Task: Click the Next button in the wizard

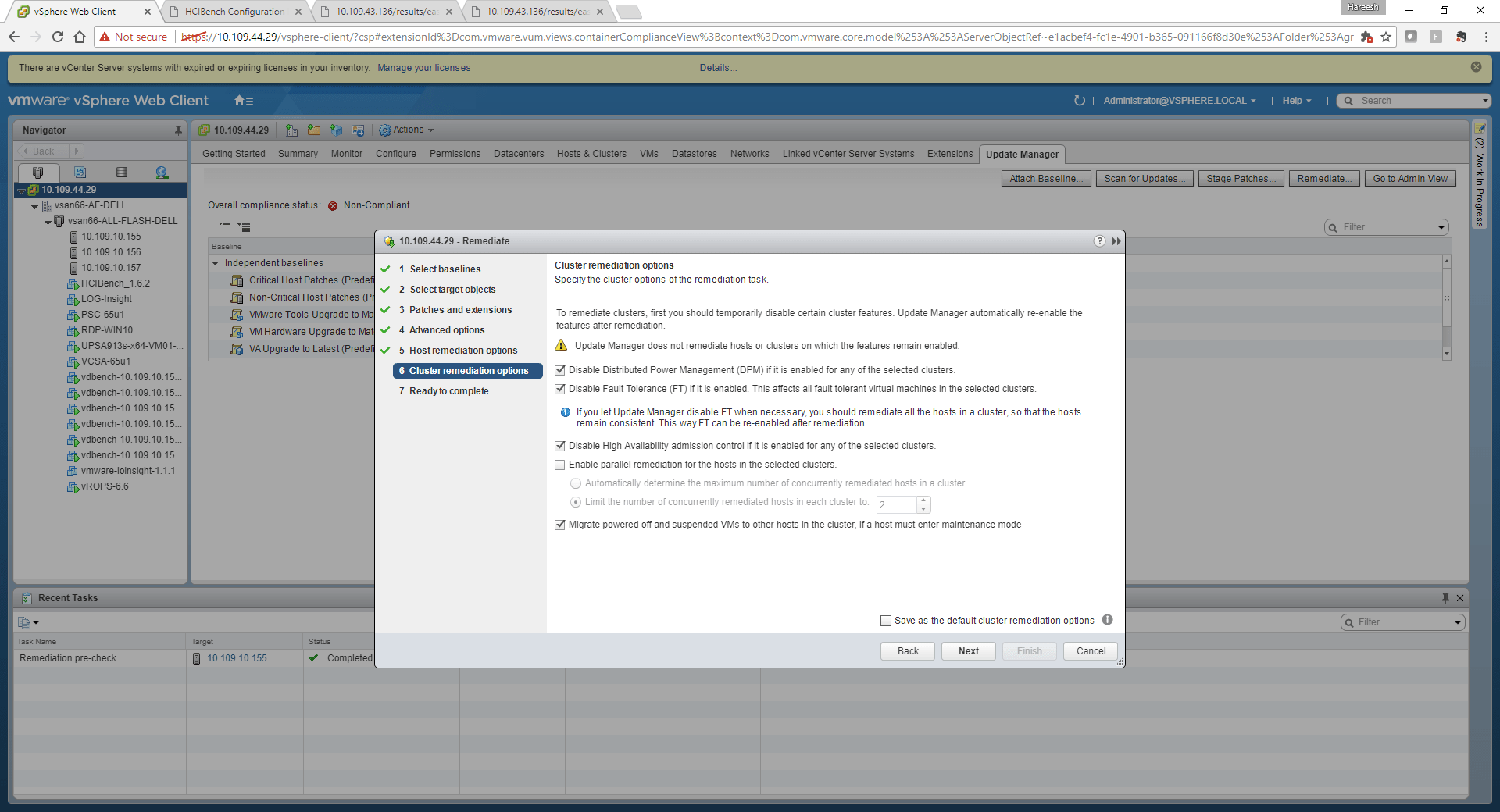Action: [x=968, y=651]
